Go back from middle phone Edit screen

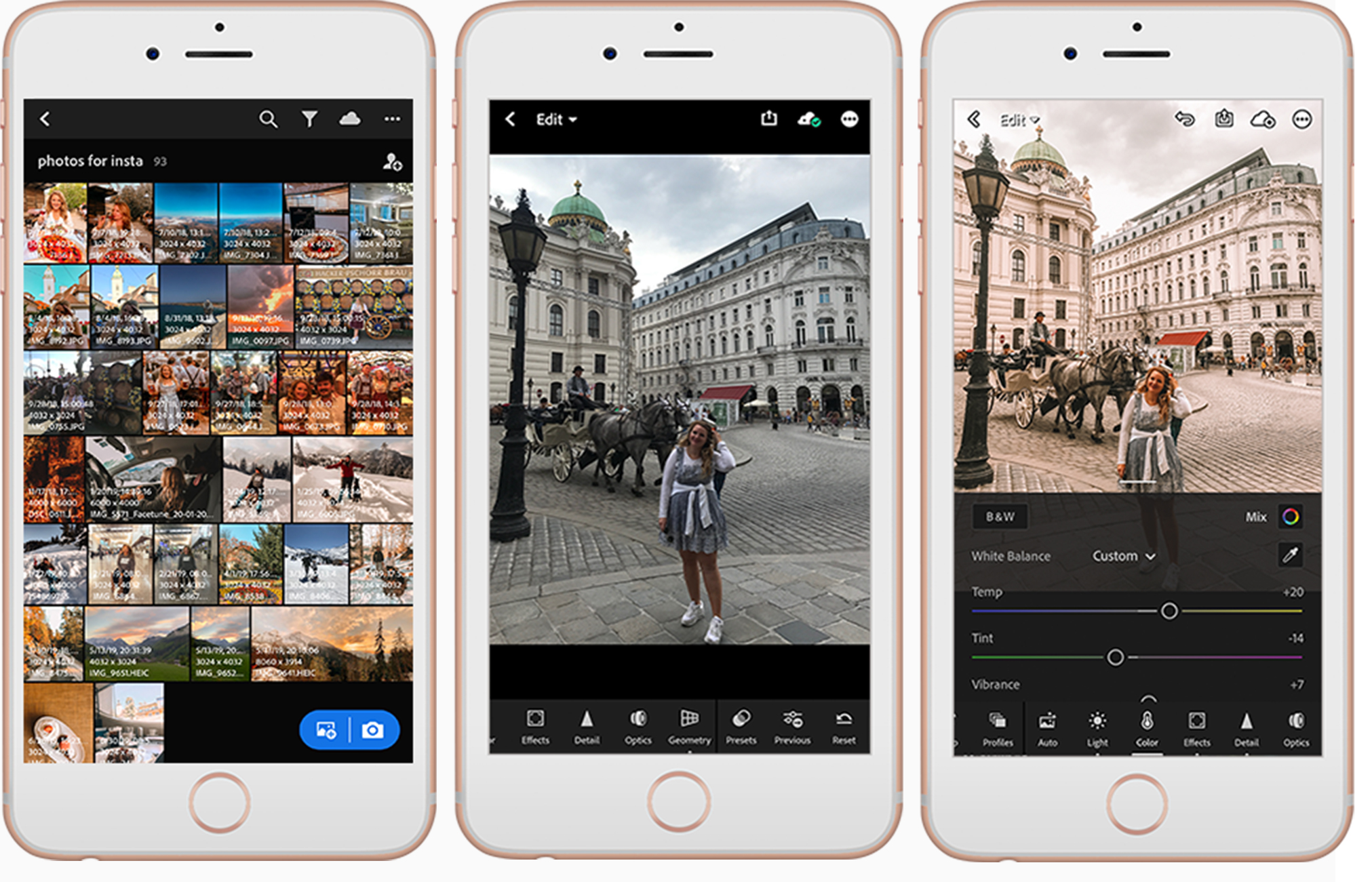tap(511, 119)
